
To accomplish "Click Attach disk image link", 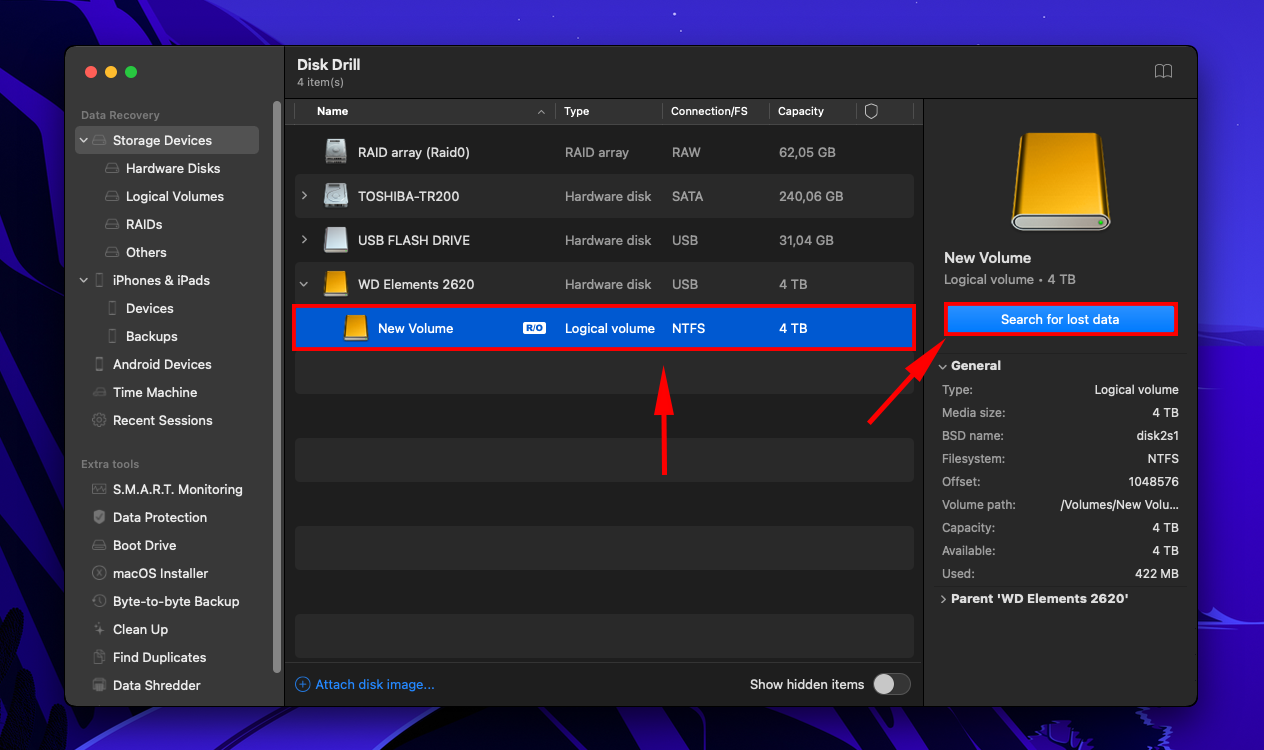I will (x=365, y=684).
